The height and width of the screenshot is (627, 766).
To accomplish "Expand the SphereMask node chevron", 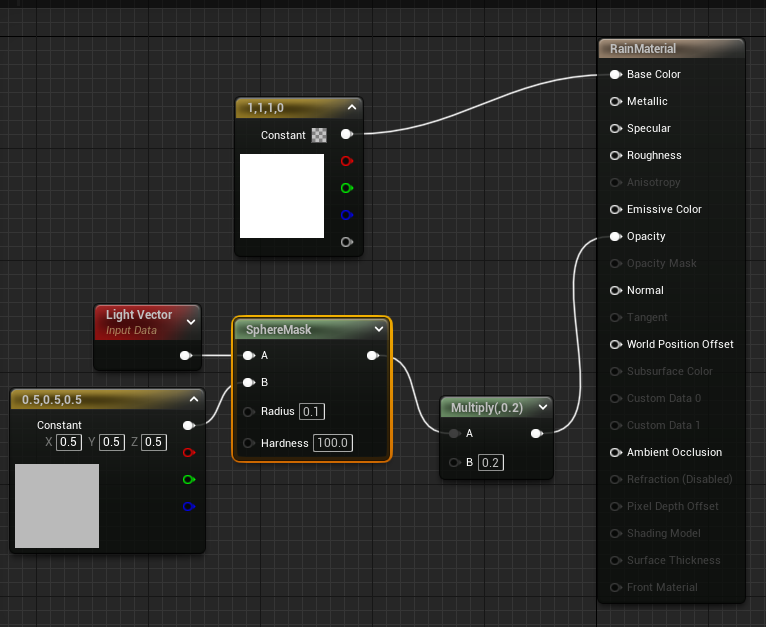I will 379,329.
